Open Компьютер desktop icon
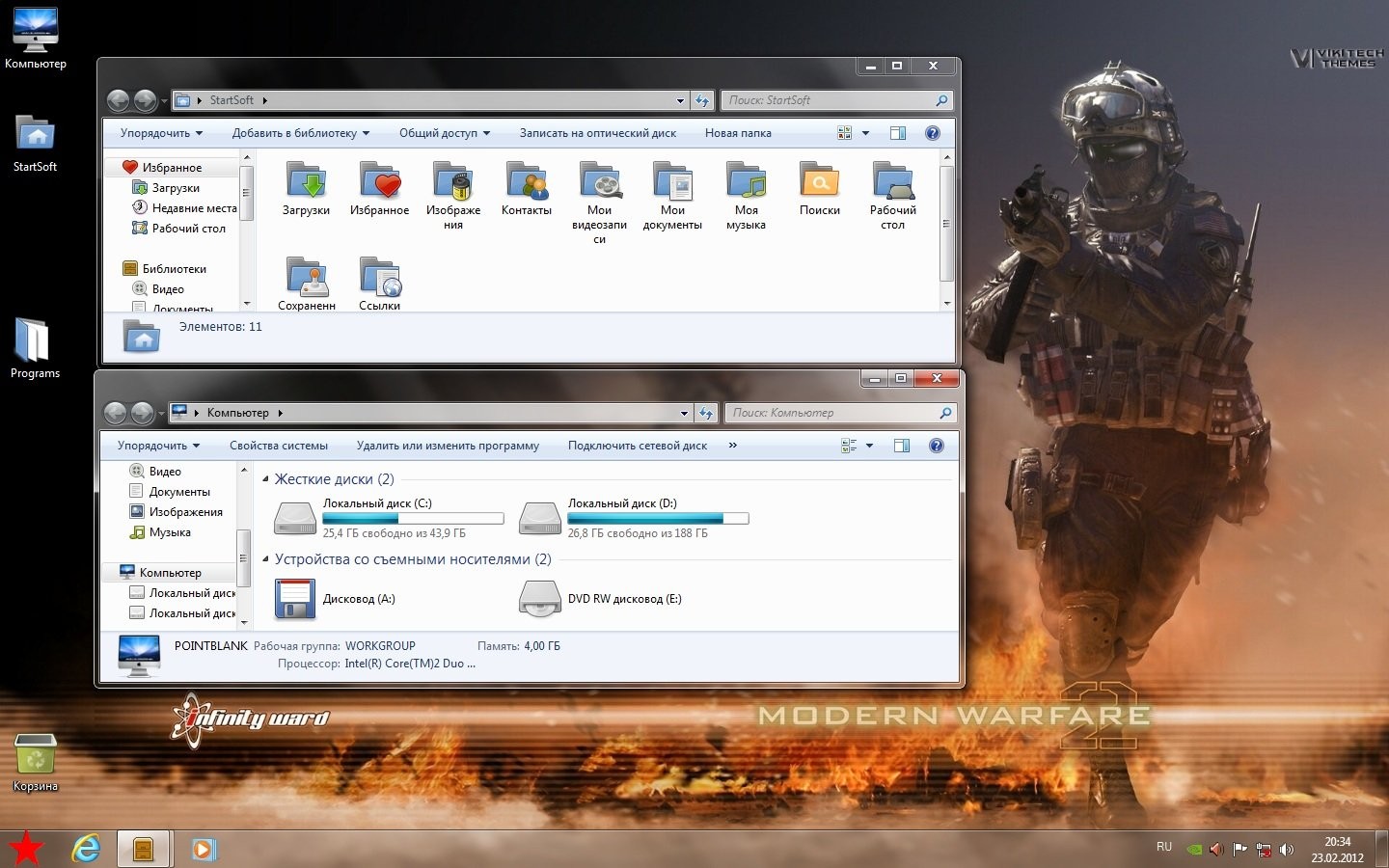 click(36, 39)
